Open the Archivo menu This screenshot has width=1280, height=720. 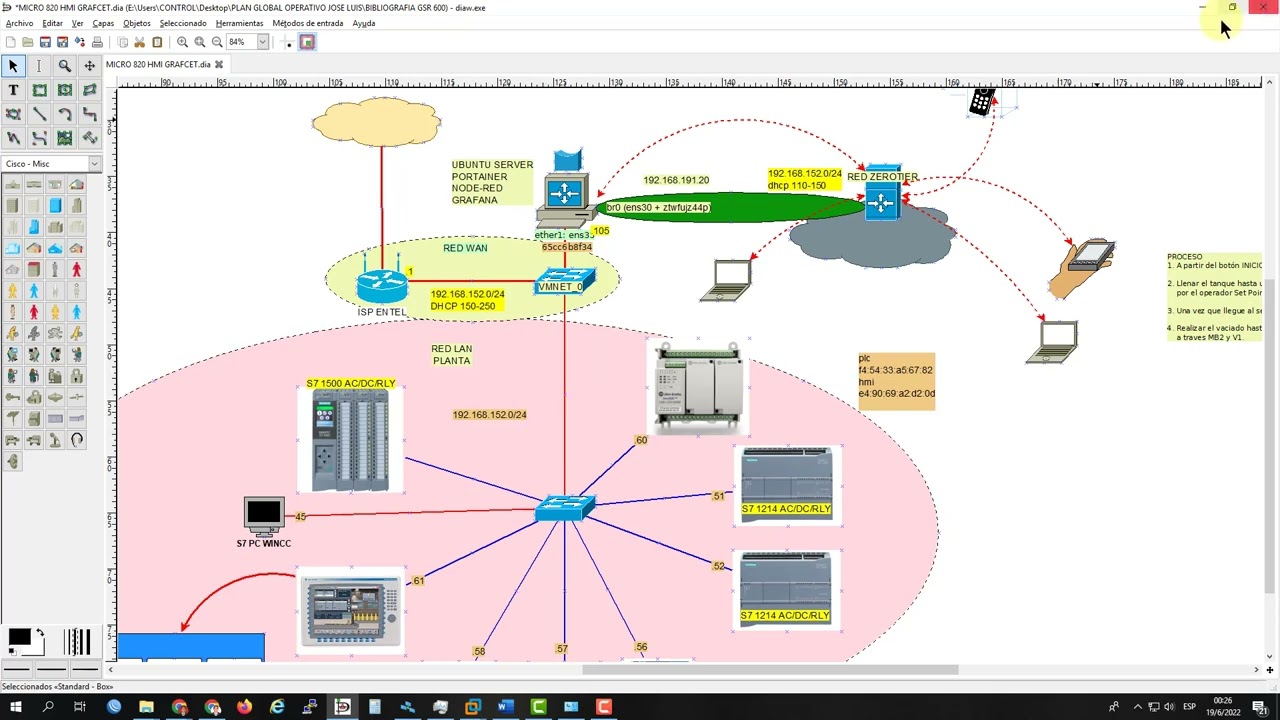(x=19, y=23)
